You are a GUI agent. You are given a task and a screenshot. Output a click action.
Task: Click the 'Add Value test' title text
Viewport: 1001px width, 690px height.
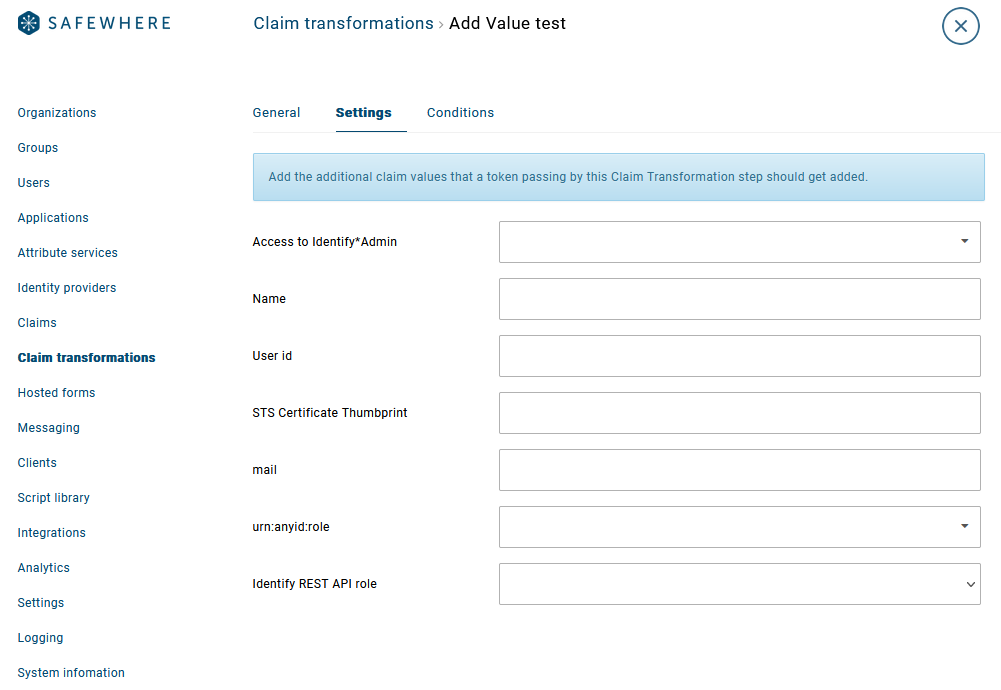(507, 24)
